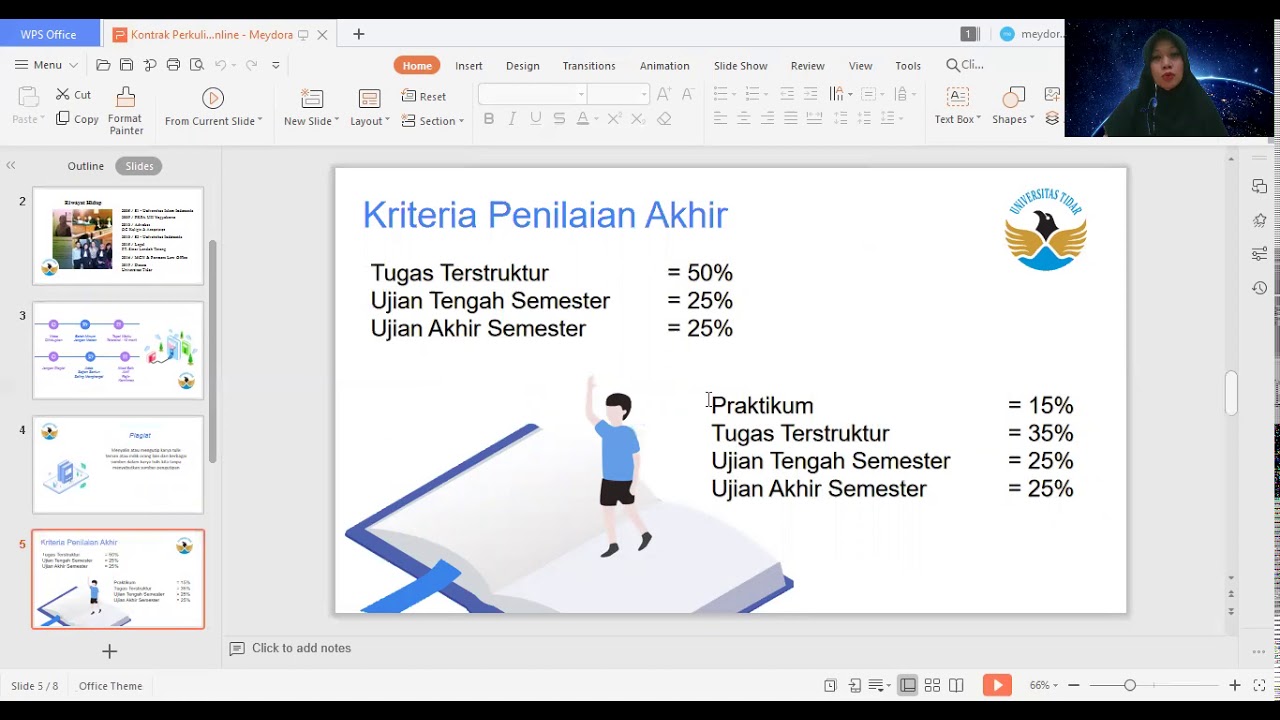This screenshot has width=1280, height=720.
Task: Start slideshow From Current Slide icon
Action: coord(213,98)
